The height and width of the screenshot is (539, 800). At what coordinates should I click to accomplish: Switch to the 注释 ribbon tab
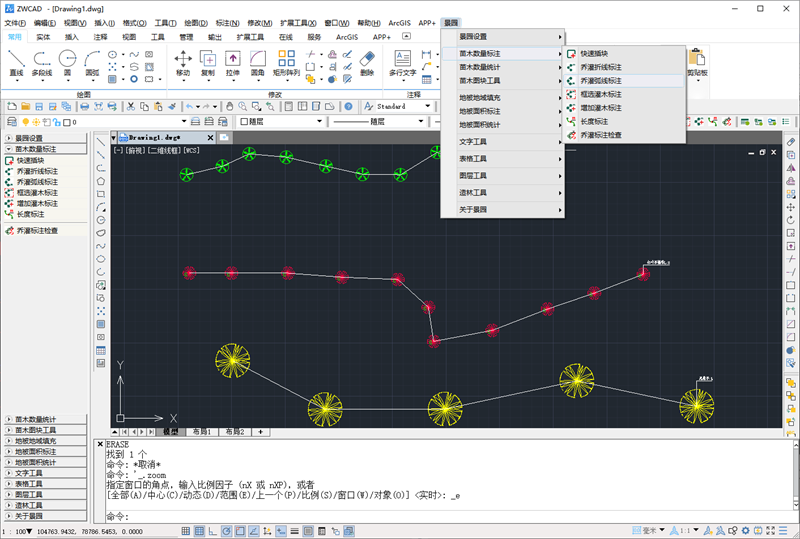[x=100, y=37]
